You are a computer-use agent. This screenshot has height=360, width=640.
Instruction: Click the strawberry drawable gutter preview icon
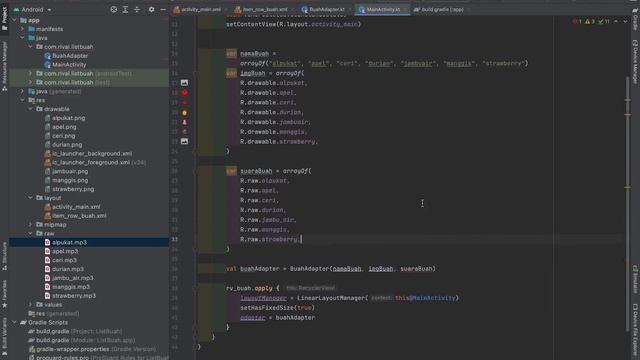coord(184,141)
